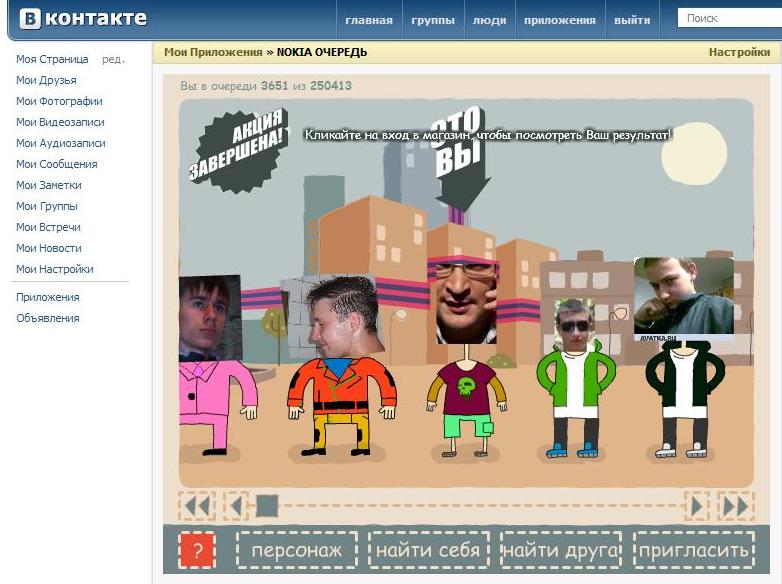Click your avatar with glasses under ЭТО ВЫ
The height and width of the screenshot is (584, 782).
point(466,302)
